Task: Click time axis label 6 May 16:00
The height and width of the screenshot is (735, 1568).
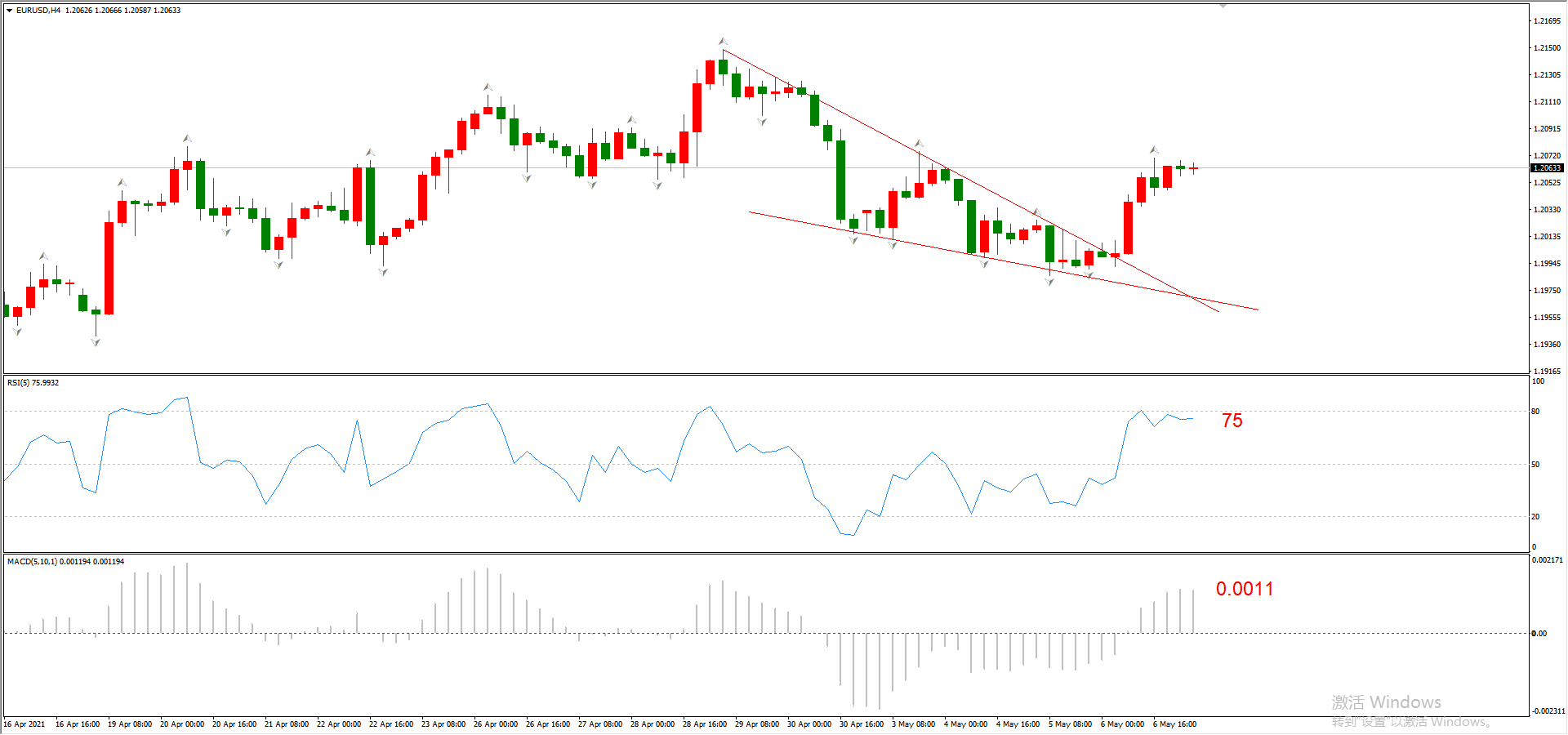Action: pyautogui.click(x=1174, y=724)
